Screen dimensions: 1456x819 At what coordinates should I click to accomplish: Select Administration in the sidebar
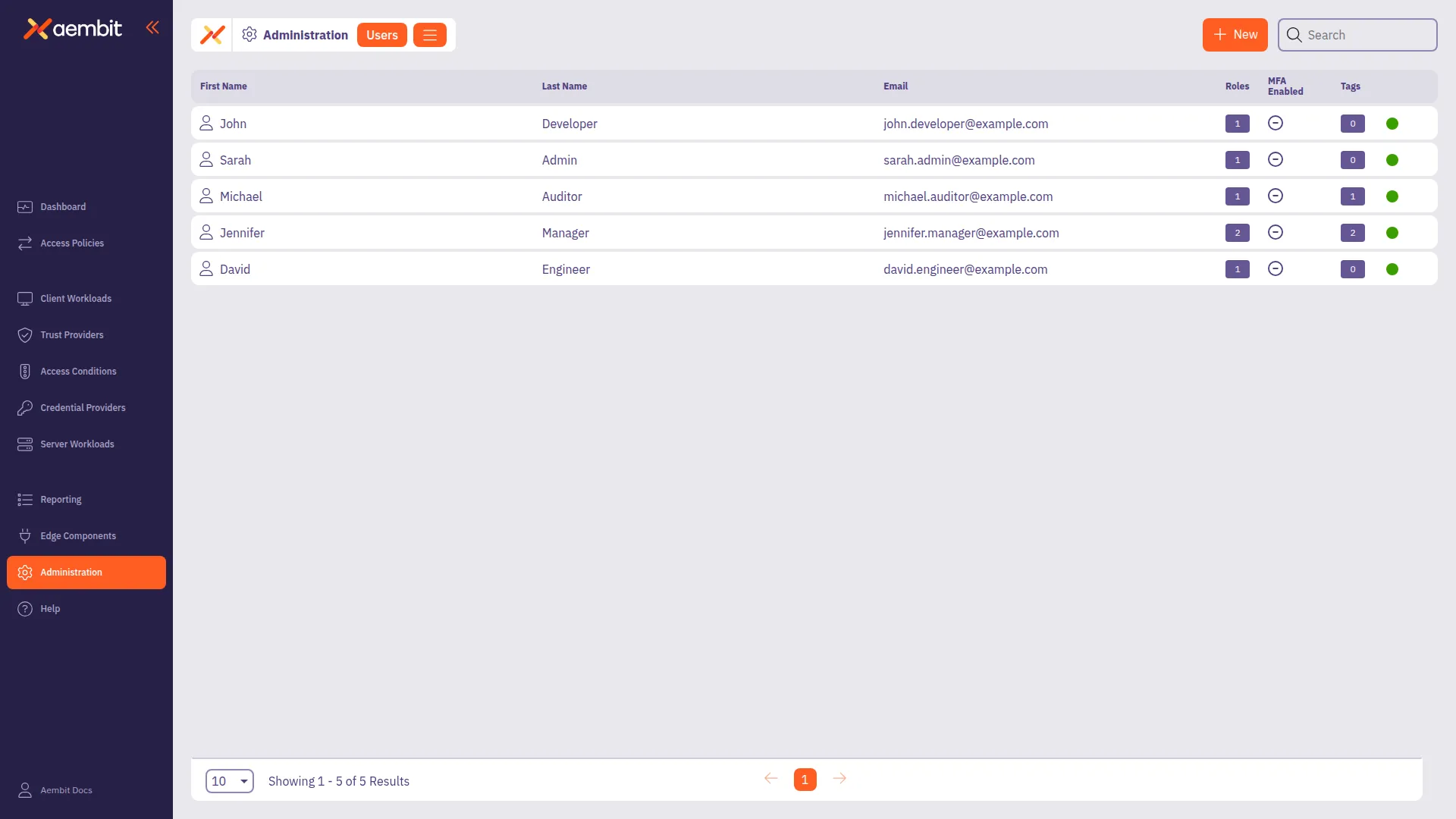pos(72,572)
